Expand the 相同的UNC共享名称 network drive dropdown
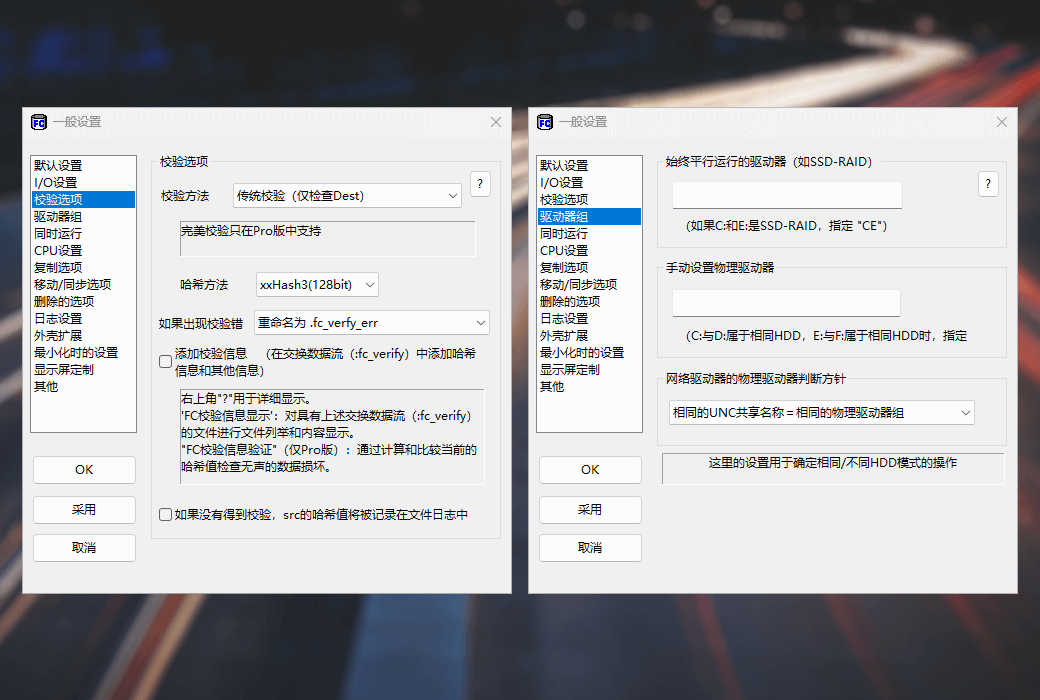This screenshot has height=700, width=1040. (821, 412)
